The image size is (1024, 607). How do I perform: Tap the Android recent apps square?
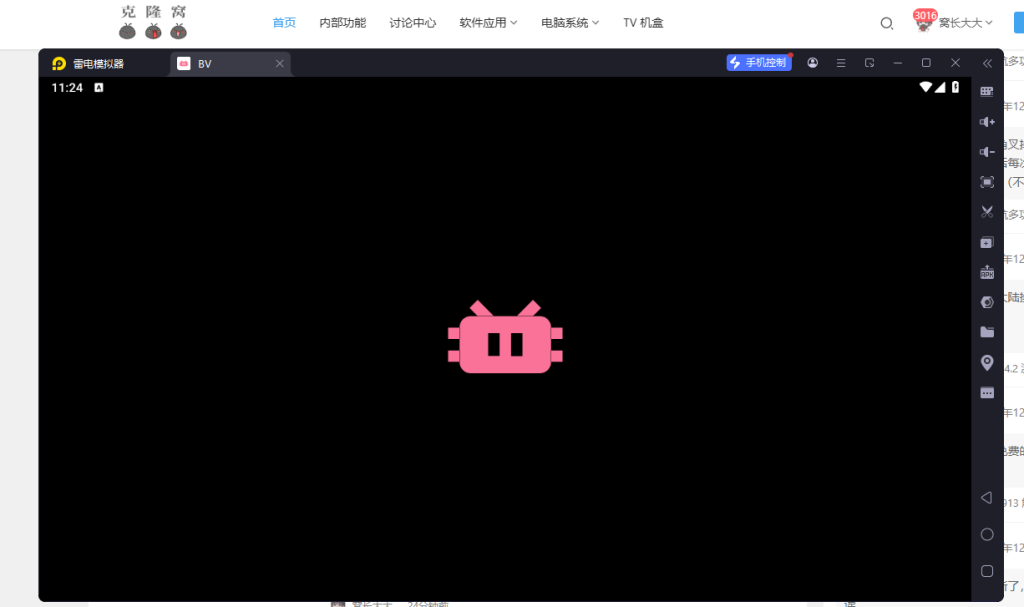pyautogui.click(x=987, y=571)
